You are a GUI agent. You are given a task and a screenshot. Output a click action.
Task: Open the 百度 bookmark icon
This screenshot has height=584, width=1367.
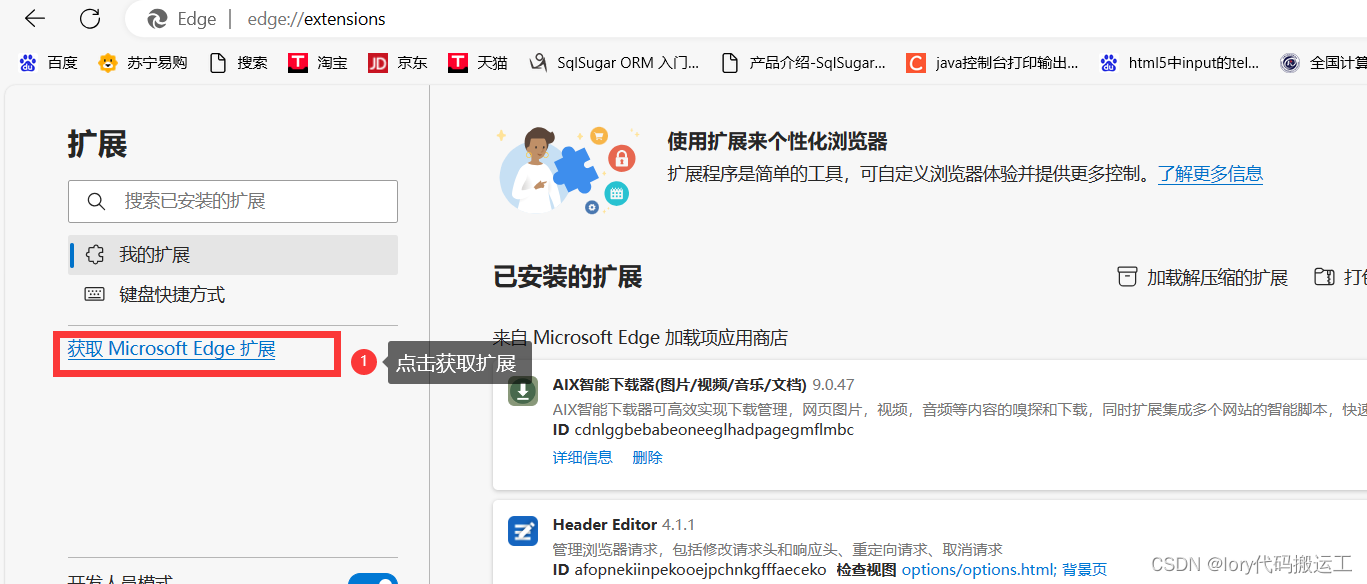point(27,62)
